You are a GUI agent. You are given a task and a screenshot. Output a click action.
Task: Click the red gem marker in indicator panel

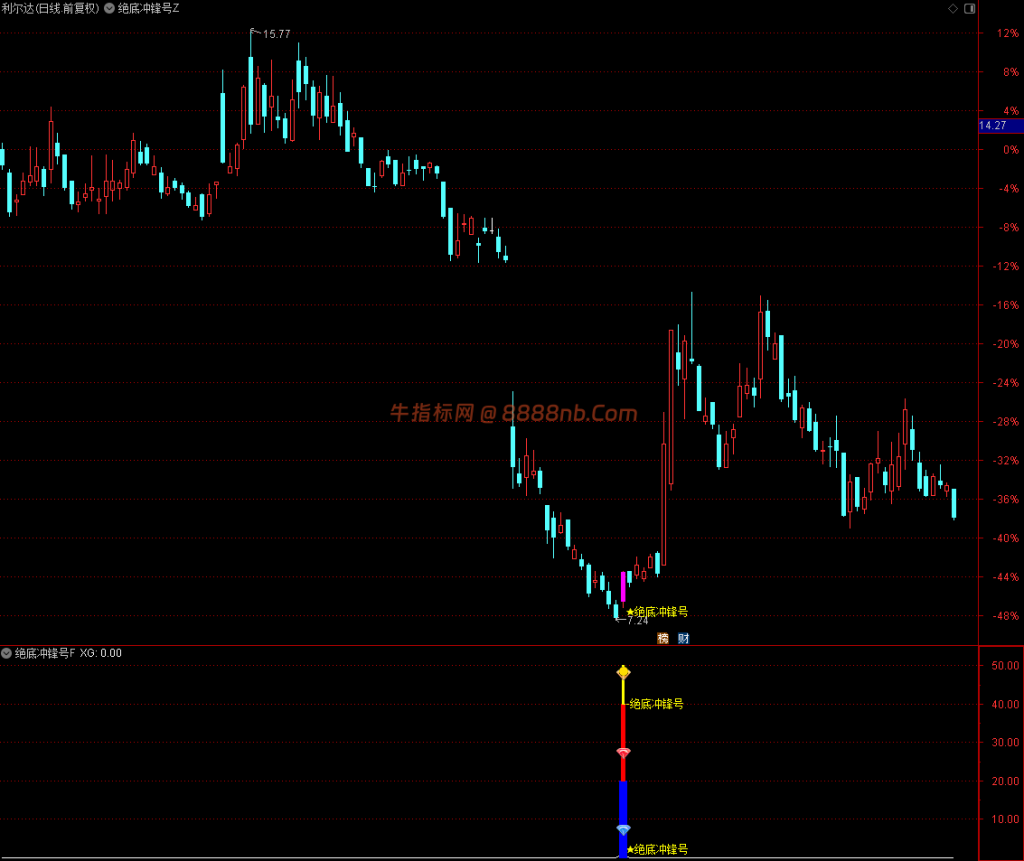tap(624, 753)
